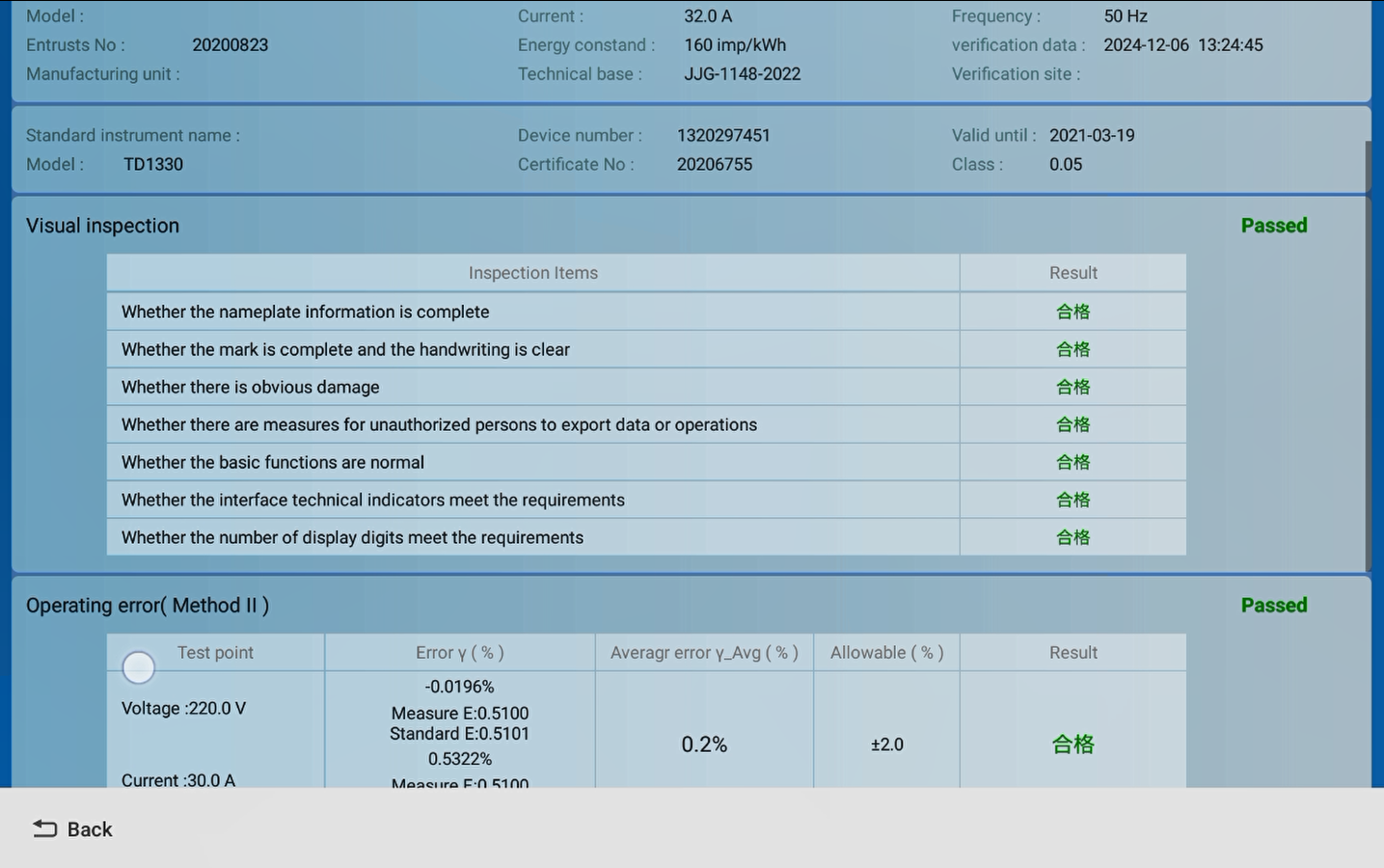This screenshot has height=868, width=1384.
Task: Click the Certificate No value 20206755
Action: (714, 164)
